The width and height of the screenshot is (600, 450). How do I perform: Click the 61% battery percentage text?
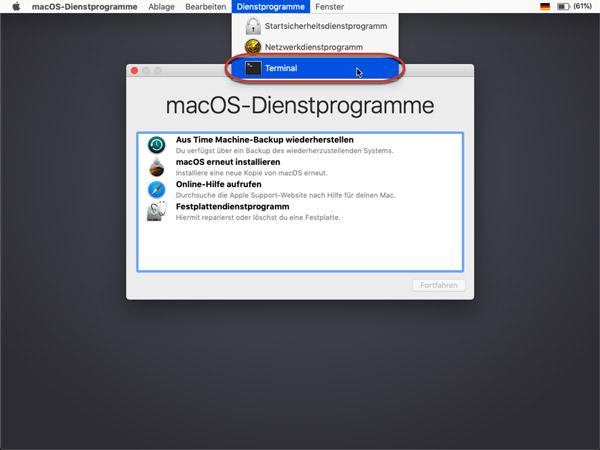click(x=583, y=7)
